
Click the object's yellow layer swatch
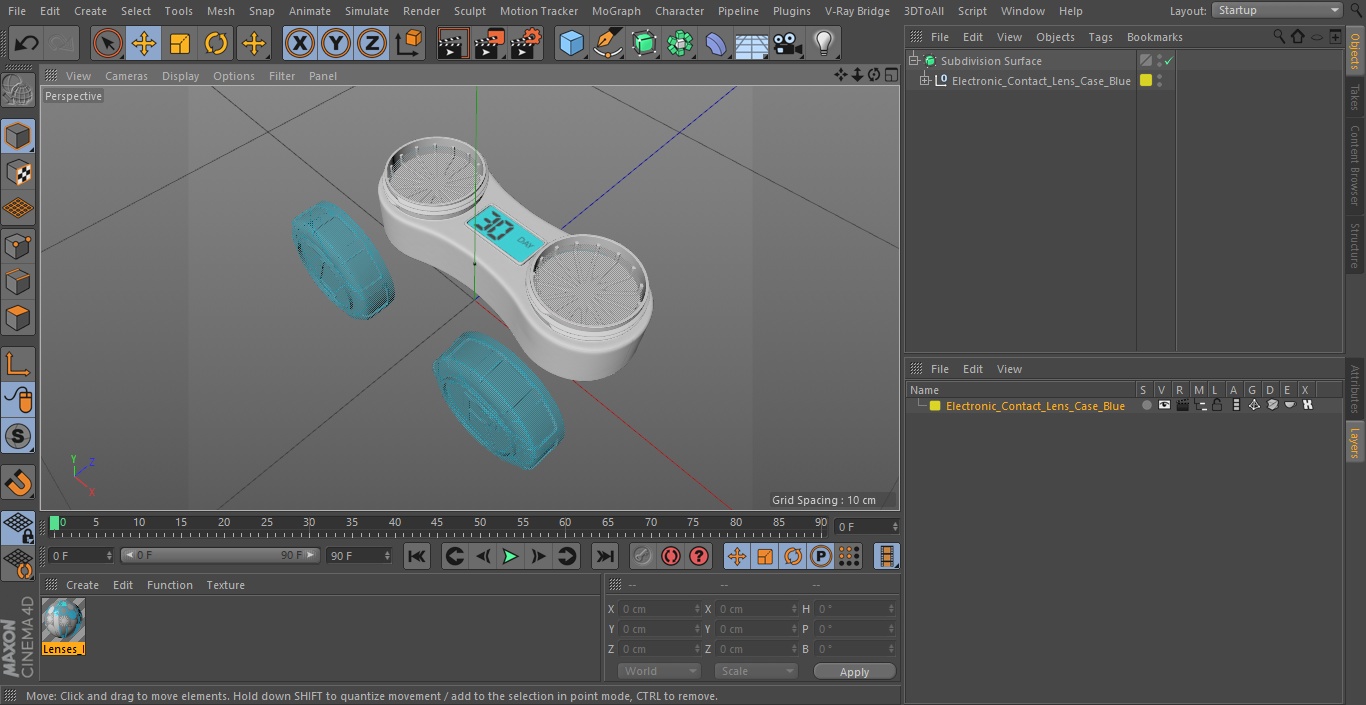(x=1146, y=81)
